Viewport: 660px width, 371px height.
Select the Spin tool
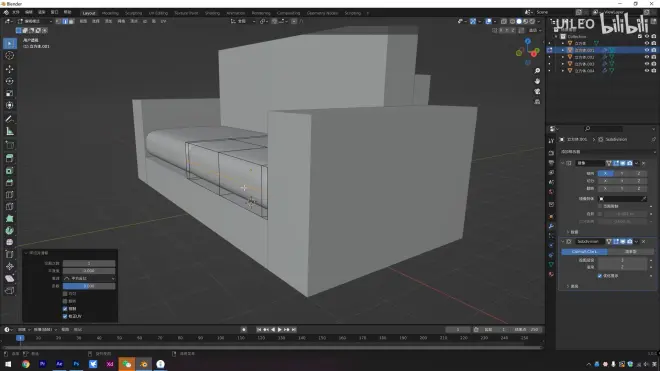pyautogui.click(x=10, y=230)
